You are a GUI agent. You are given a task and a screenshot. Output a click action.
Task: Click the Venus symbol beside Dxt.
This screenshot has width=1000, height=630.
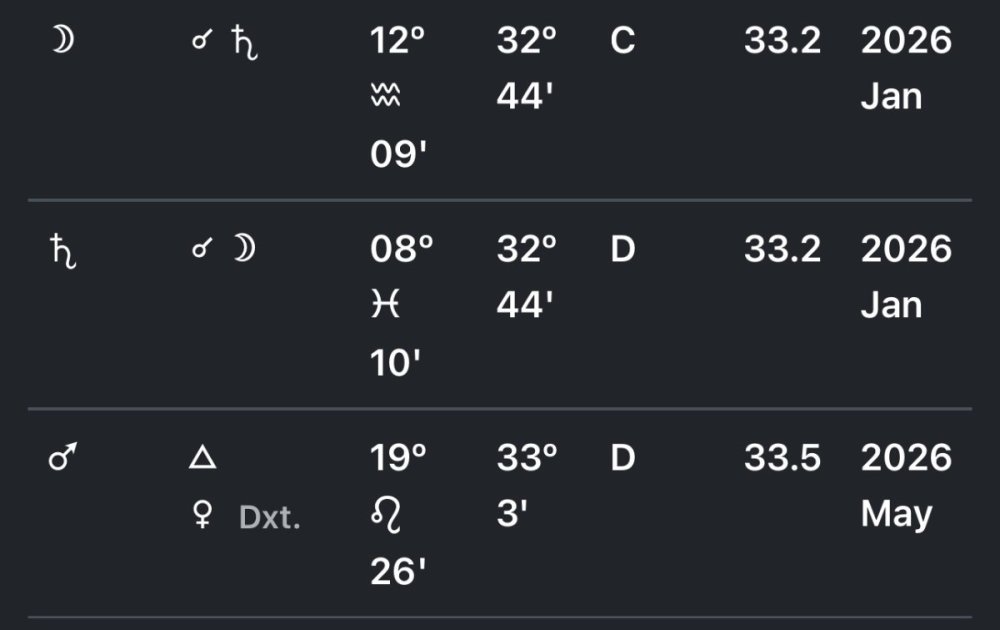(x=202, y=516)
